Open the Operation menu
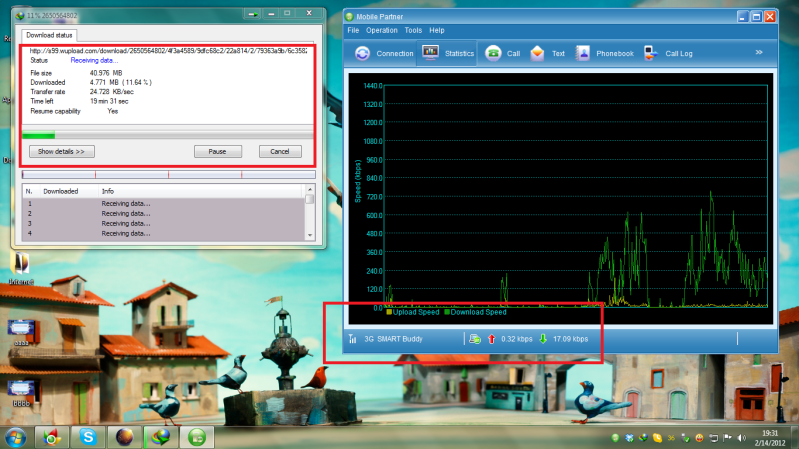 click(x=382, y=31)
